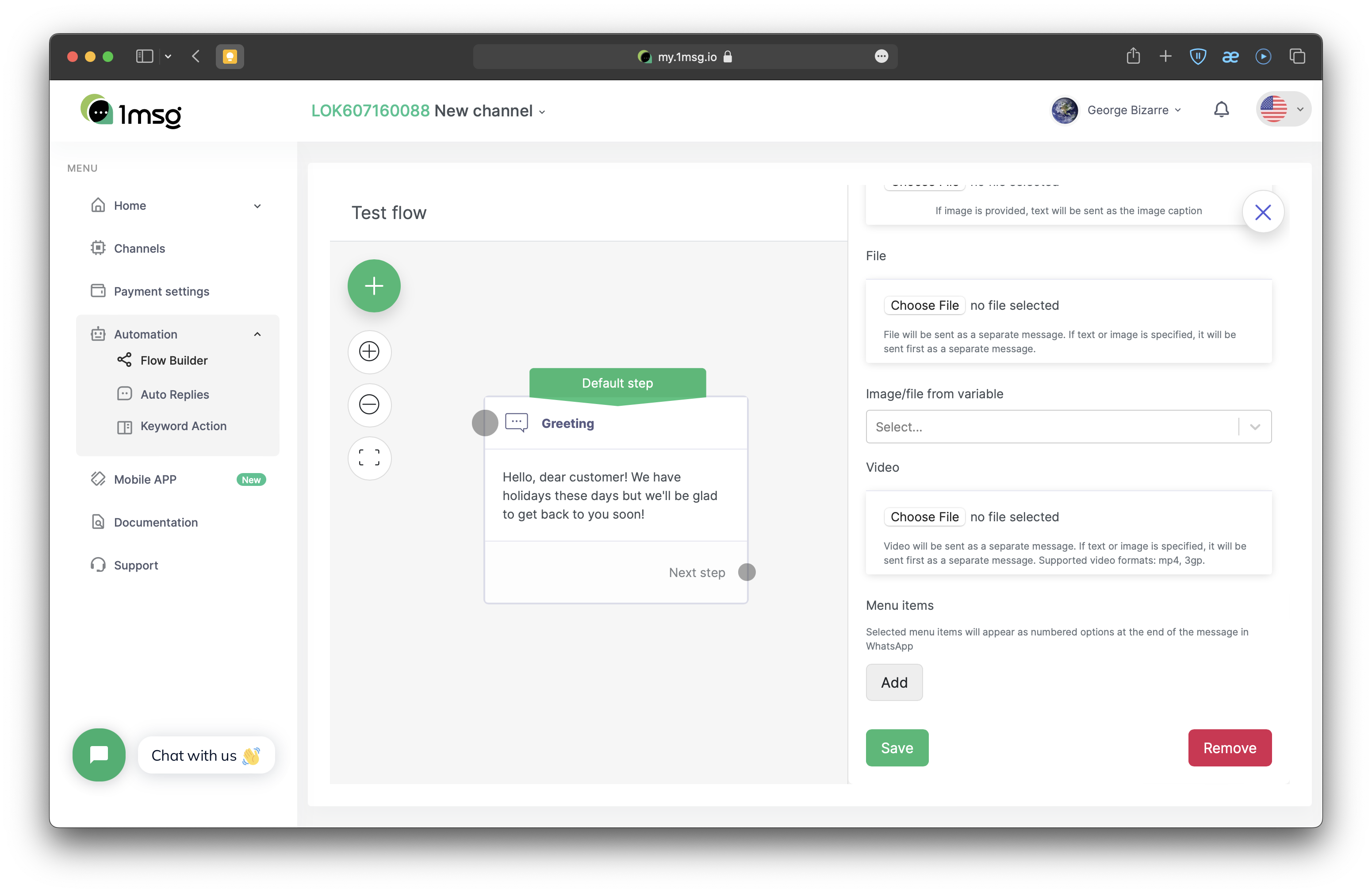1372x893 pixels.
Task: Save the step settings
Action: tap(897, 747)
